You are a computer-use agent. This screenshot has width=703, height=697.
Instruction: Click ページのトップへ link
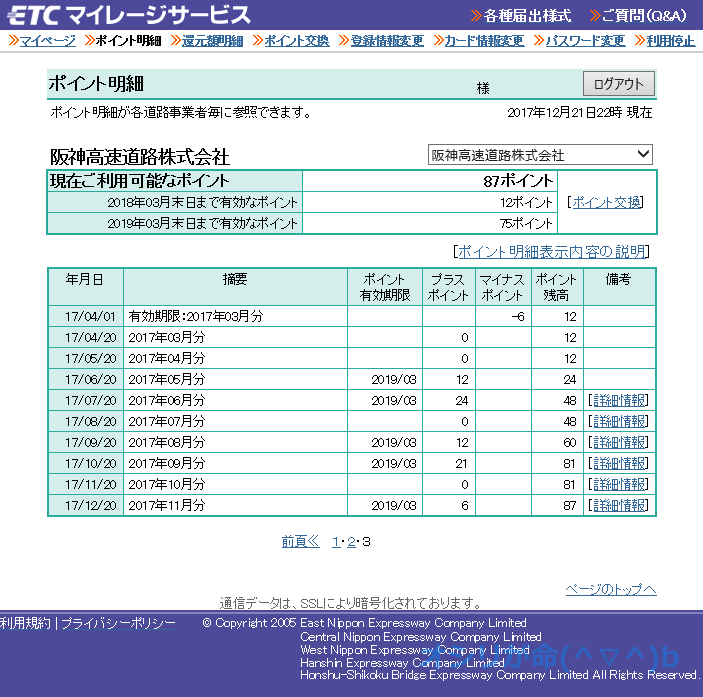coord(611,589)
